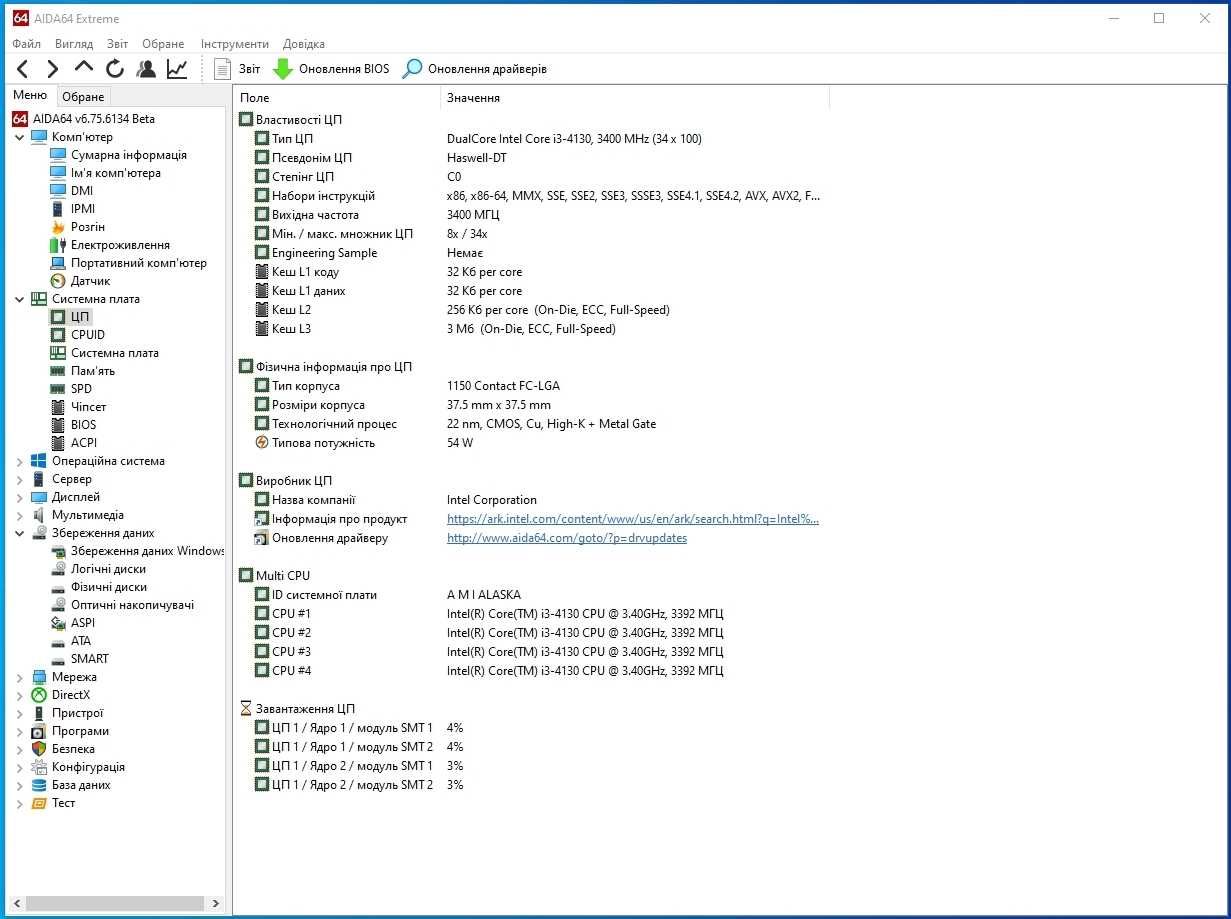Open the aida64.com driver updates link
Screen dimensions: 1231x919
pyautogui.click(x=567, y=538)
